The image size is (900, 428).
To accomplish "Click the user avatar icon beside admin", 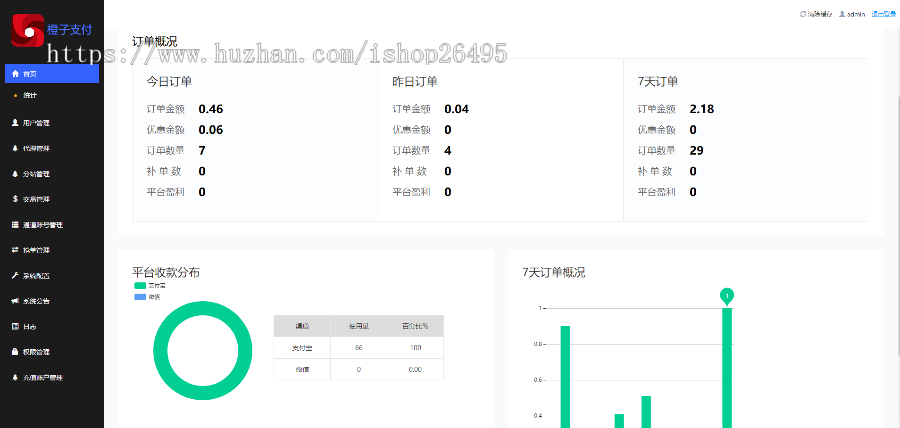I will pos(842,14).
